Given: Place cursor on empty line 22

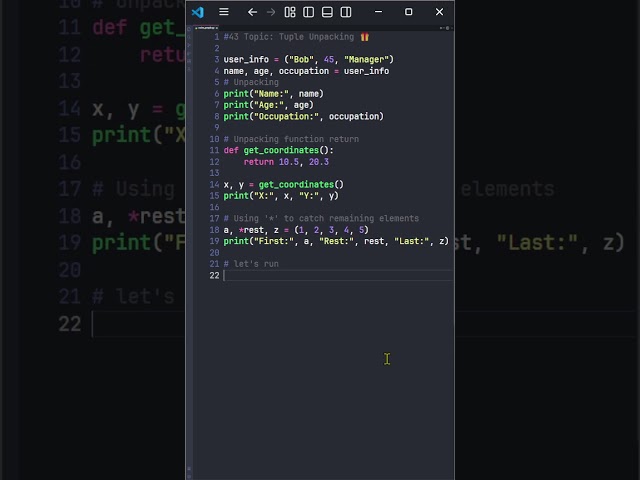Looking at the screenshot, I should coord(338,276).
